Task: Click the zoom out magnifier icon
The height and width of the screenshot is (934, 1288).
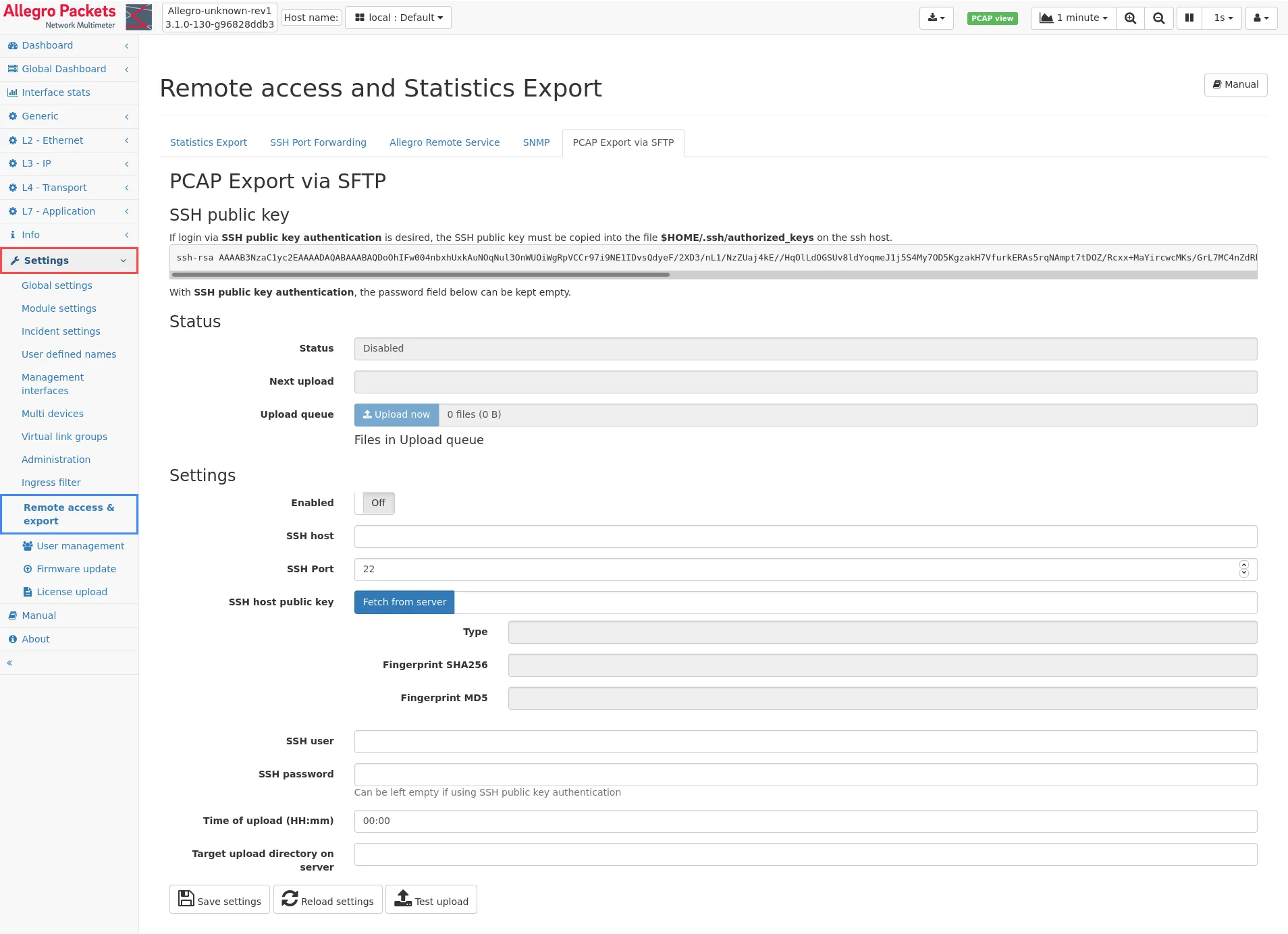Action: pyautogui.click(x=1158, y=18)
